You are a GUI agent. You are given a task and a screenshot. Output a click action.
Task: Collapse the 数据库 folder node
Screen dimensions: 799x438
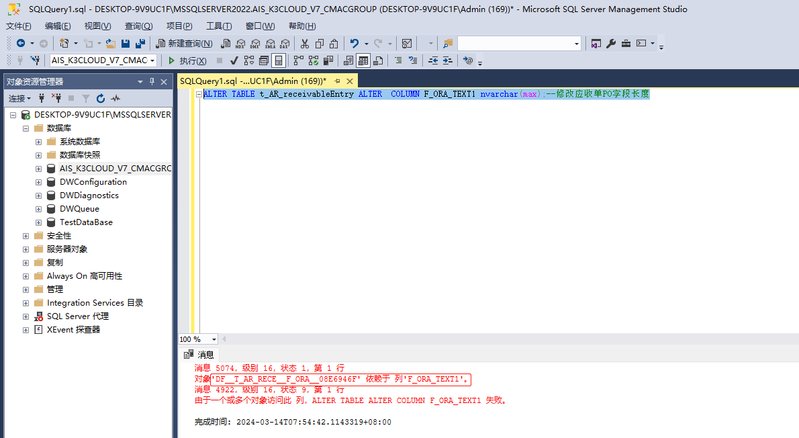[x=25, y=128]
